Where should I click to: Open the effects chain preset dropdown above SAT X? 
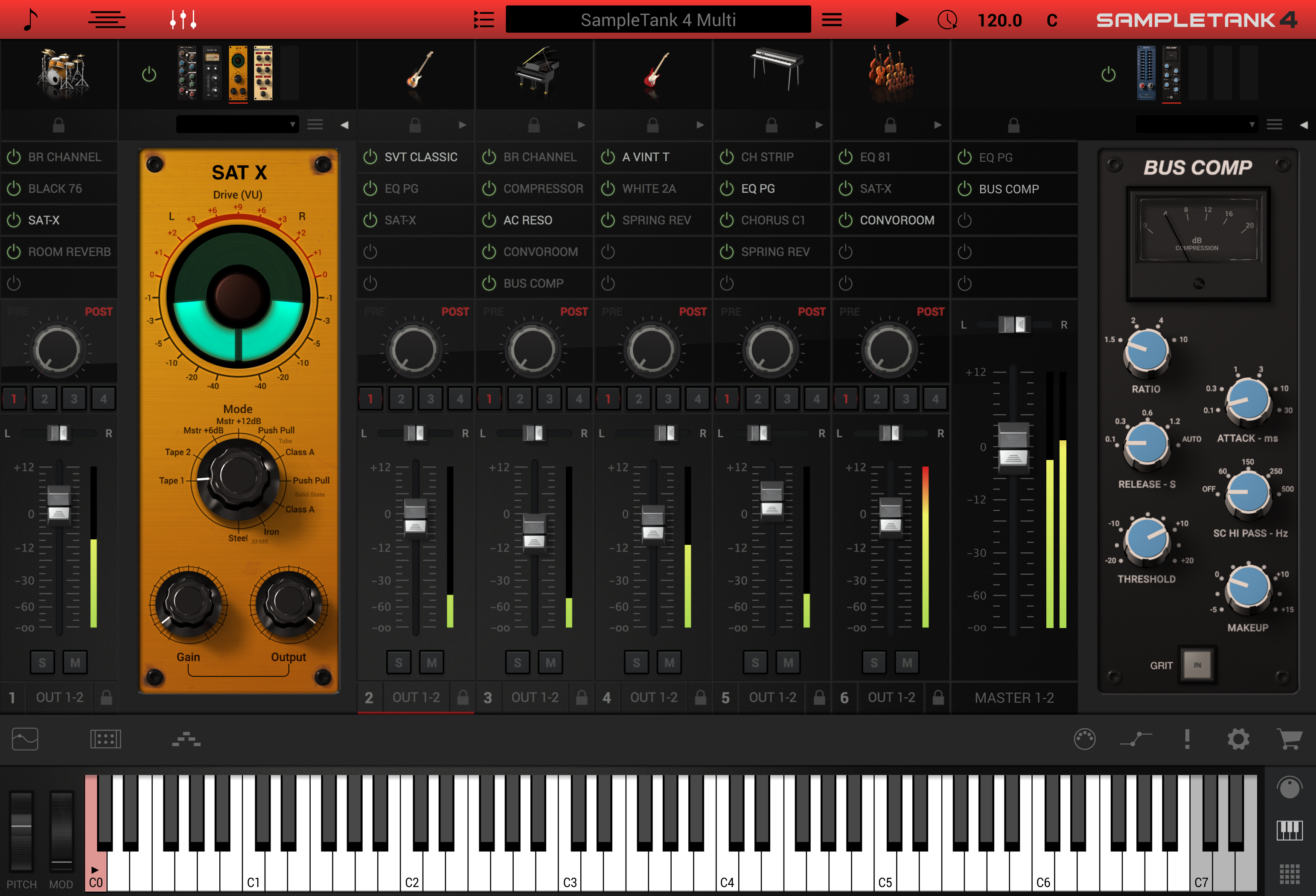pyautogui.click(x=237, y=124)
